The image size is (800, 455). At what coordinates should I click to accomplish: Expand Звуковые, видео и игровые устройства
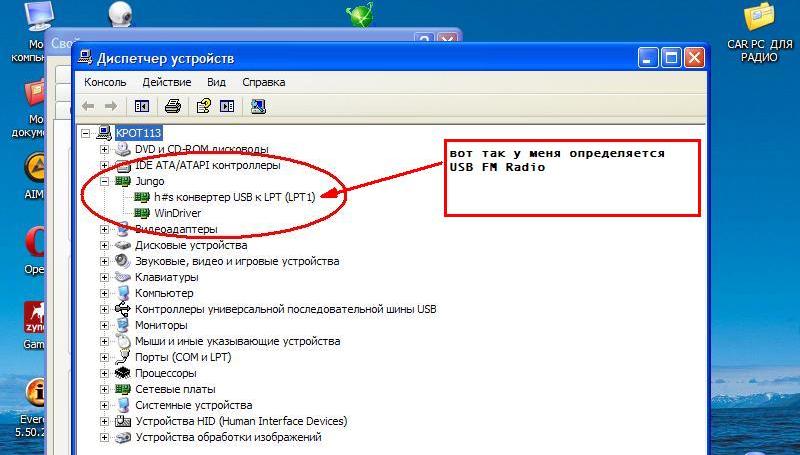(105, 261)
